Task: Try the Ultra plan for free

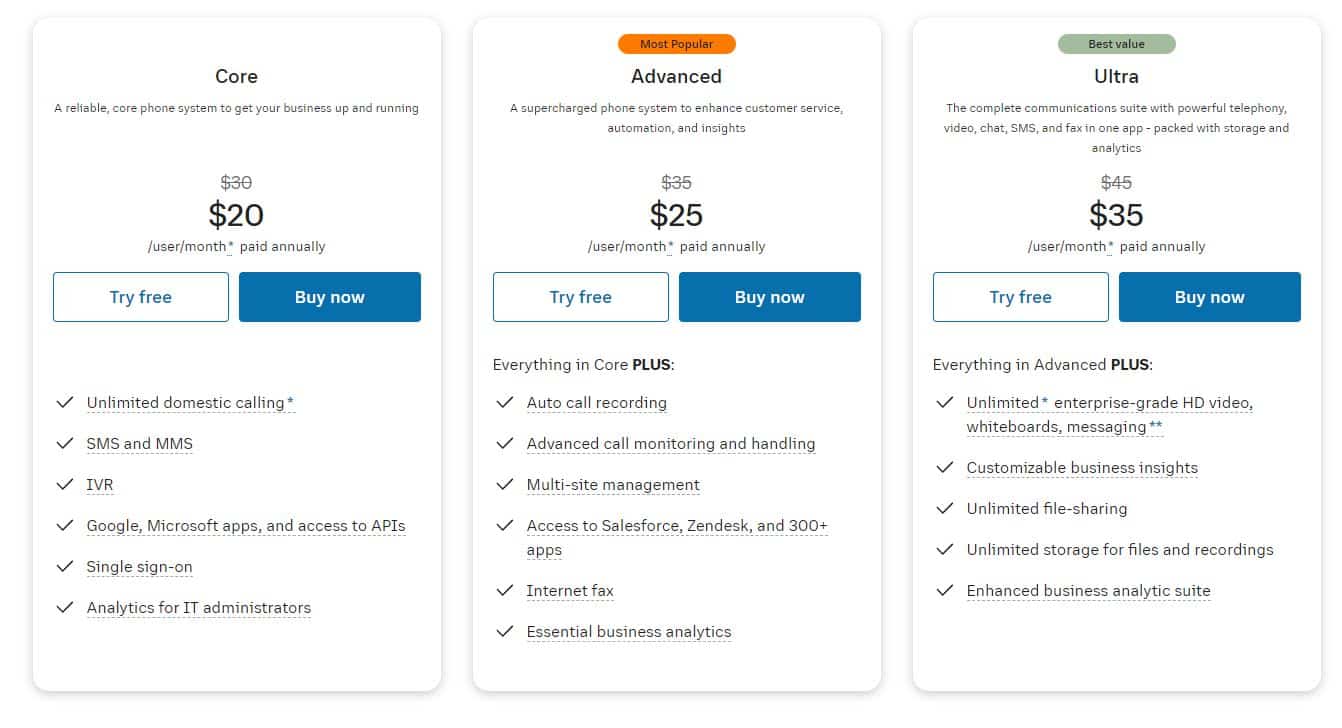Action: click(x=1021, y=297)
